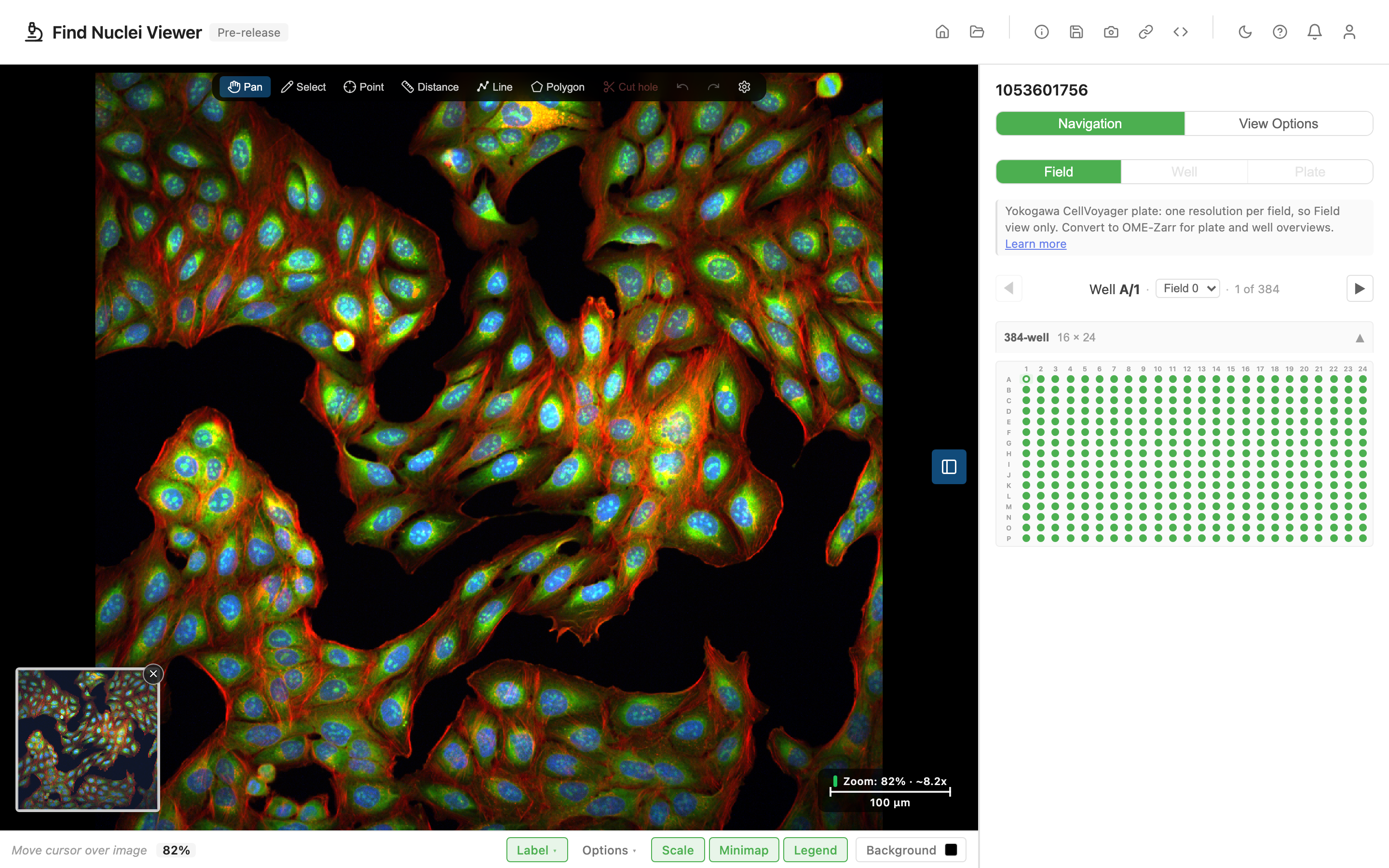Copy link using chain icon
Viewport: 1389px width, 868px height.
[x=1145, y=32]
